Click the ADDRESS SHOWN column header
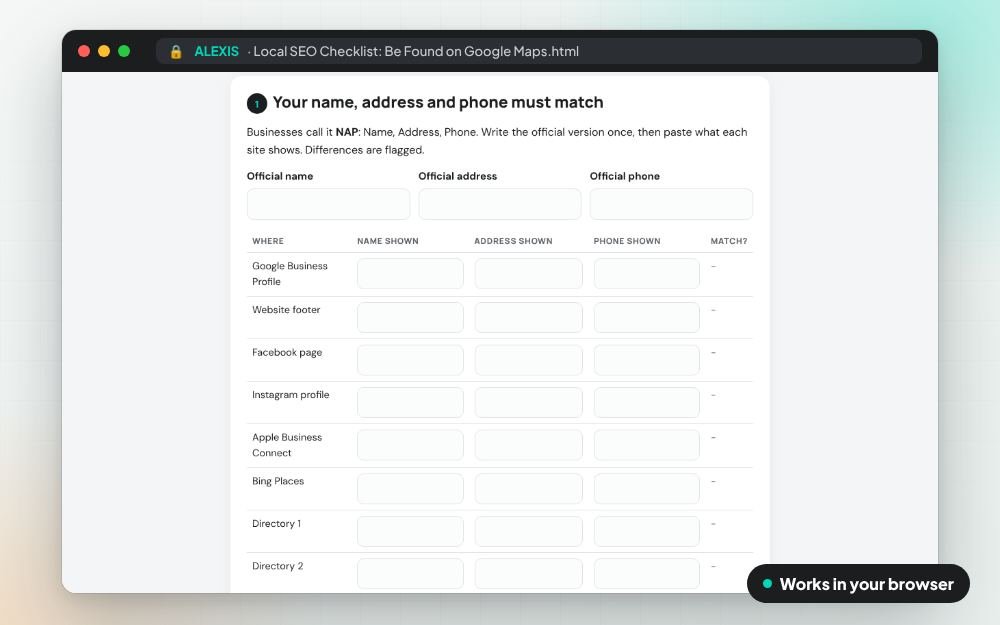Image resolution: width=1000 pixels, height=625 pixels. coord(513,241)
